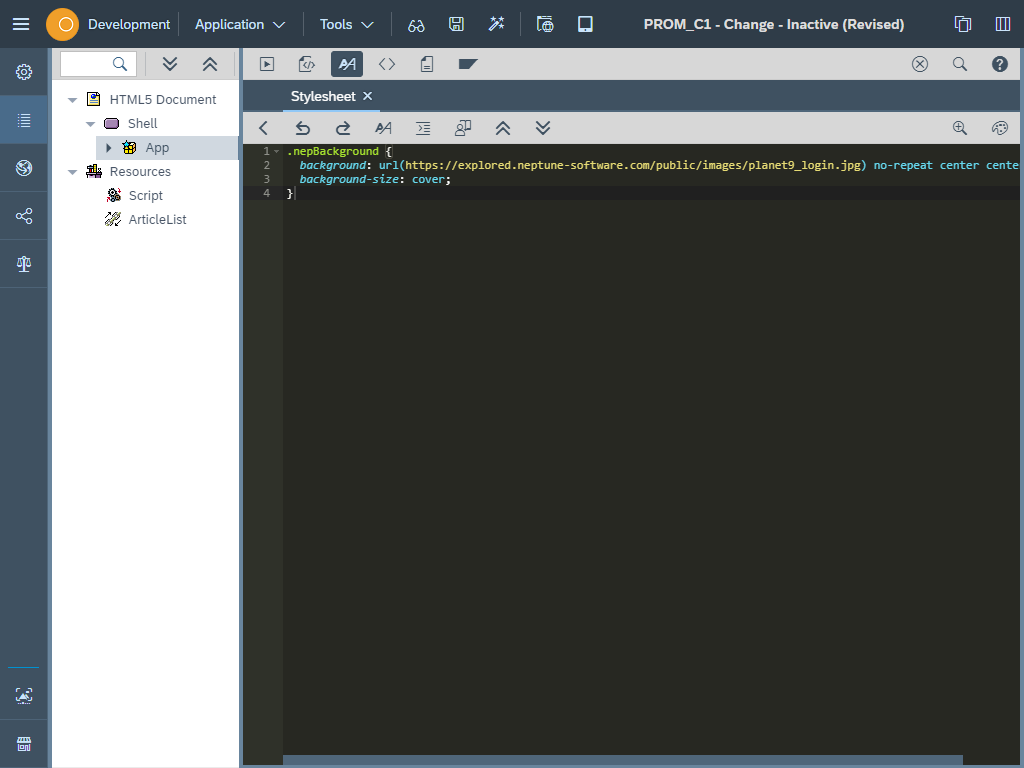
Task: Zoom the stylesheet editor with the magnifier icon
Action: [x=959, y=128]
